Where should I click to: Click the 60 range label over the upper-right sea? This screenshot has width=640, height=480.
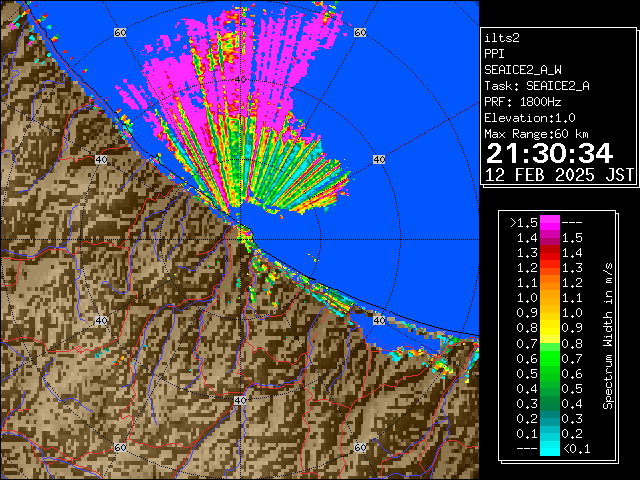(360, 33)
